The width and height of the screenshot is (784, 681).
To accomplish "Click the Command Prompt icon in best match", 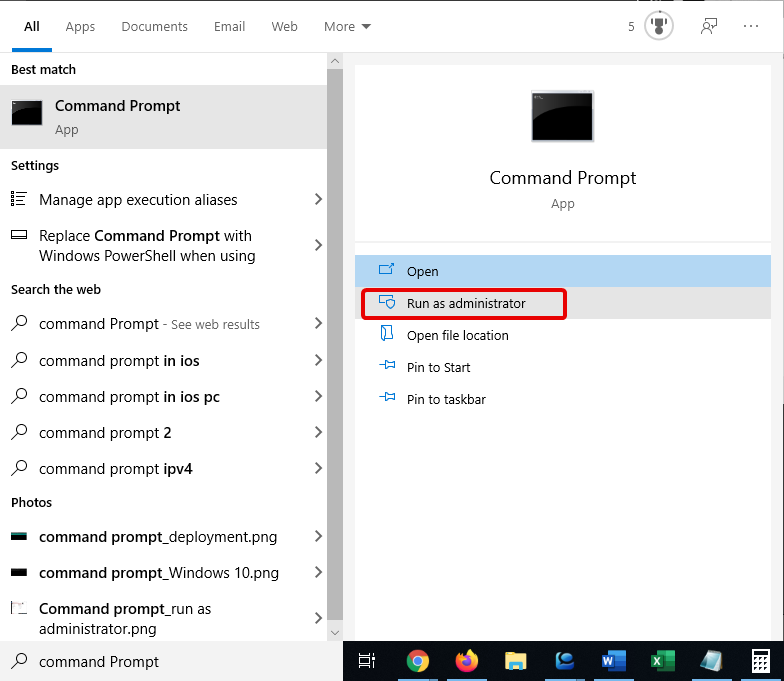I will click(x=27, y=113).
